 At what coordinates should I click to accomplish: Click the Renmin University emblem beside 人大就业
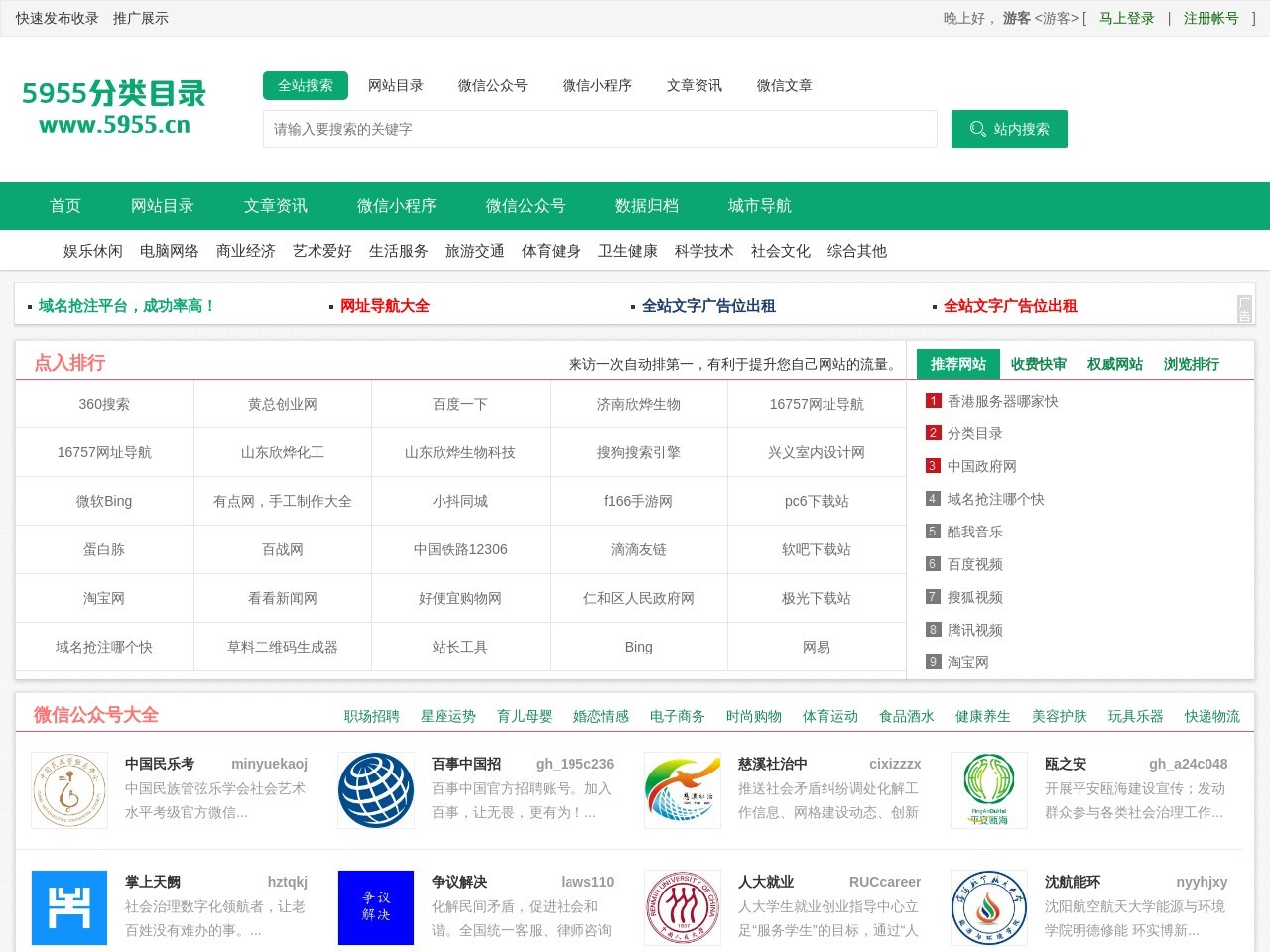point(682,906)
